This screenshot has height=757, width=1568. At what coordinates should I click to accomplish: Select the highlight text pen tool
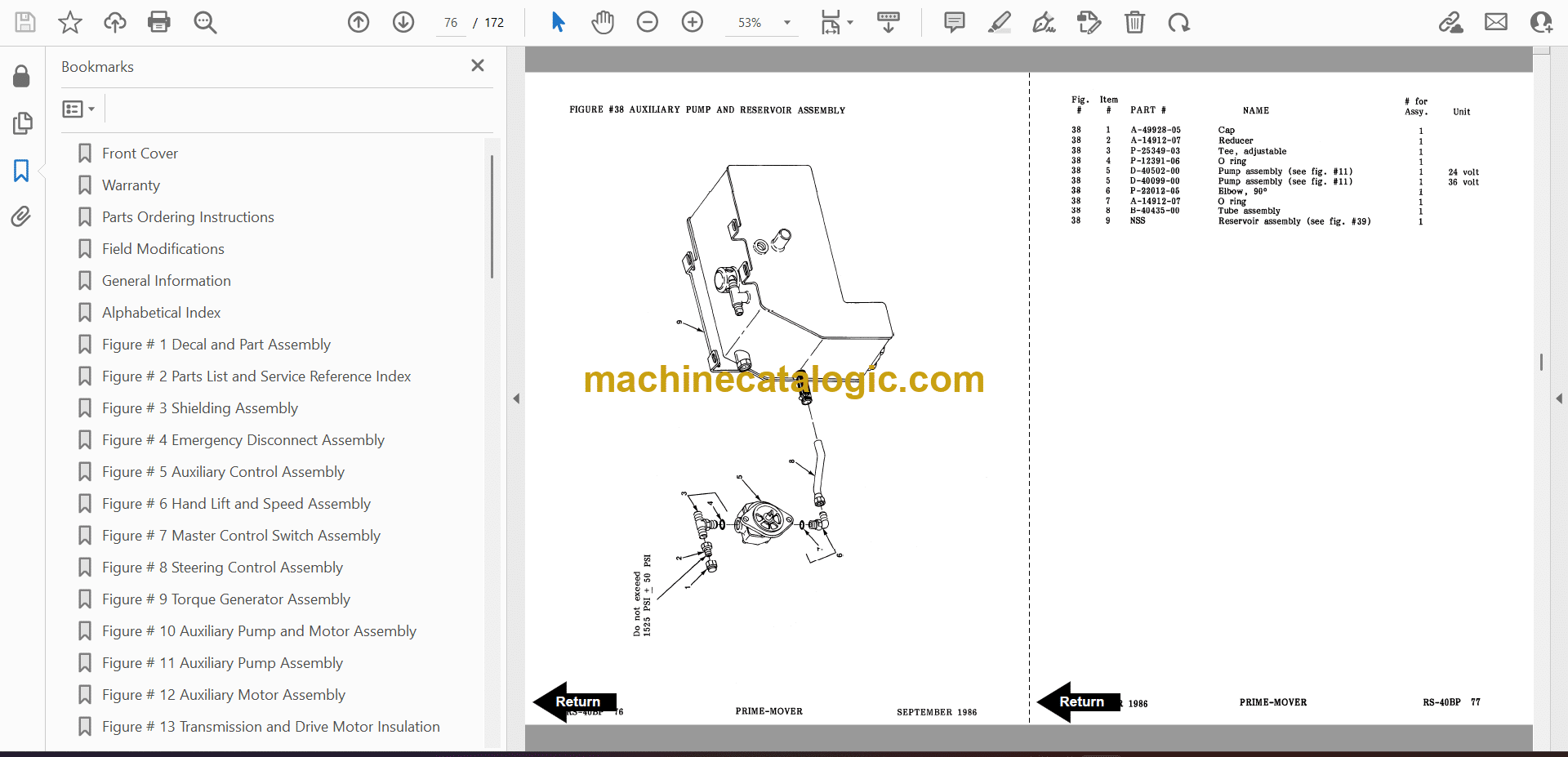(999, 22)
